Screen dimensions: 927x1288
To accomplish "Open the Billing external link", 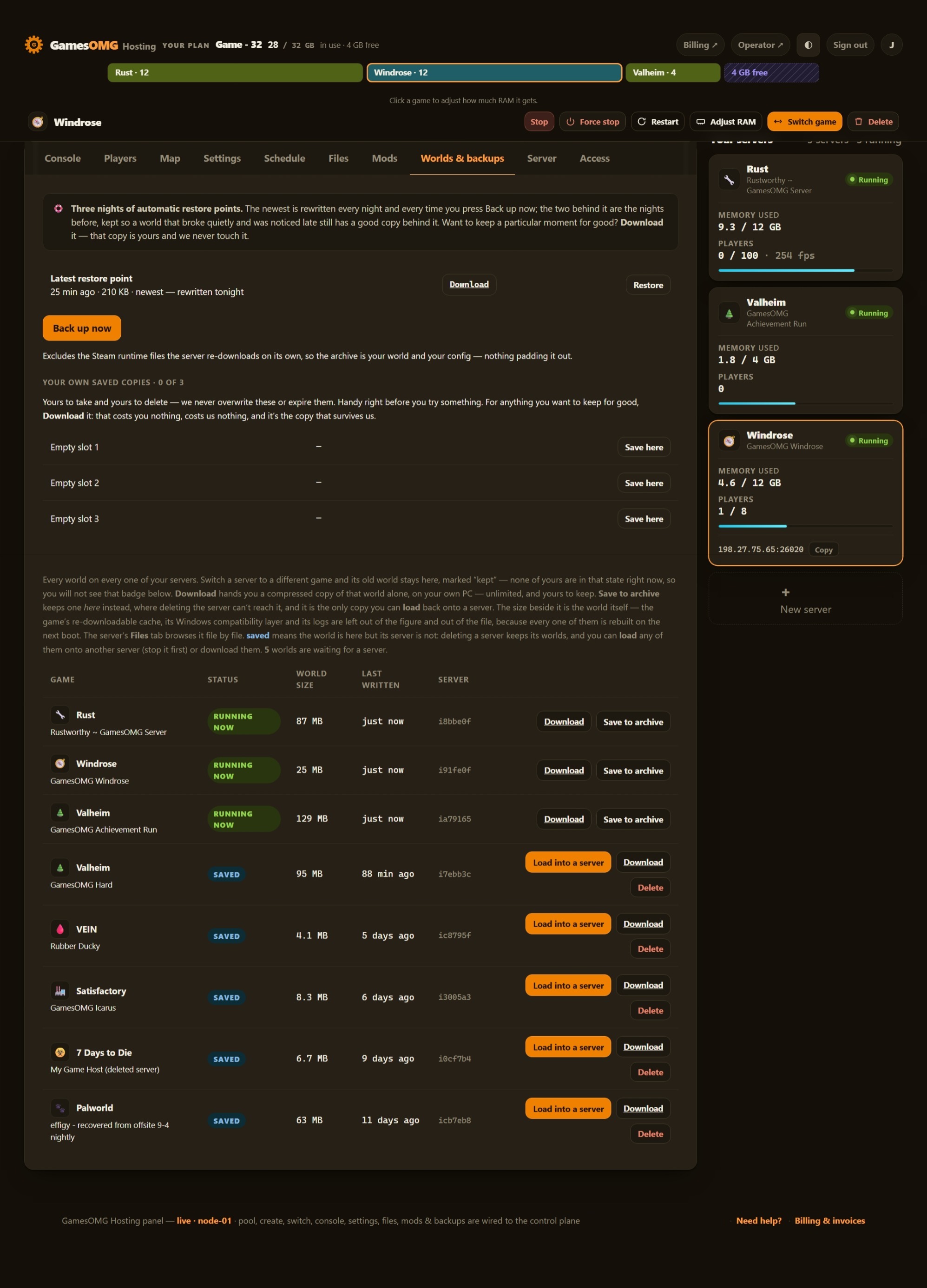I will tap(700, 45).
